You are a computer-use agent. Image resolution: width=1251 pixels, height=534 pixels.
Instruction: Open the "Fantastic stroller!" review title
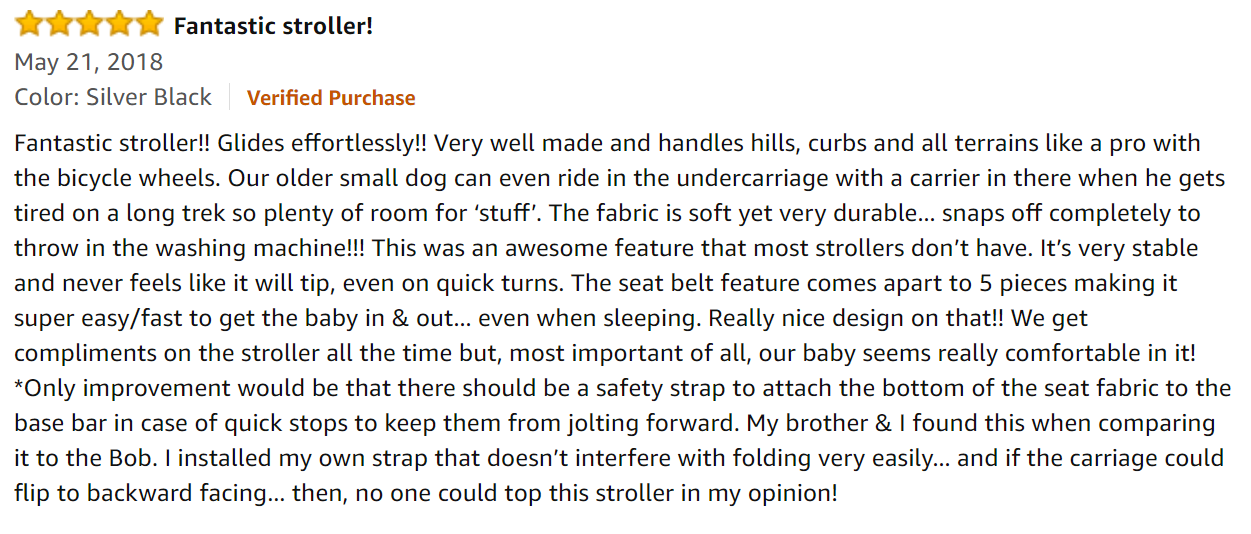coord(273,25)
